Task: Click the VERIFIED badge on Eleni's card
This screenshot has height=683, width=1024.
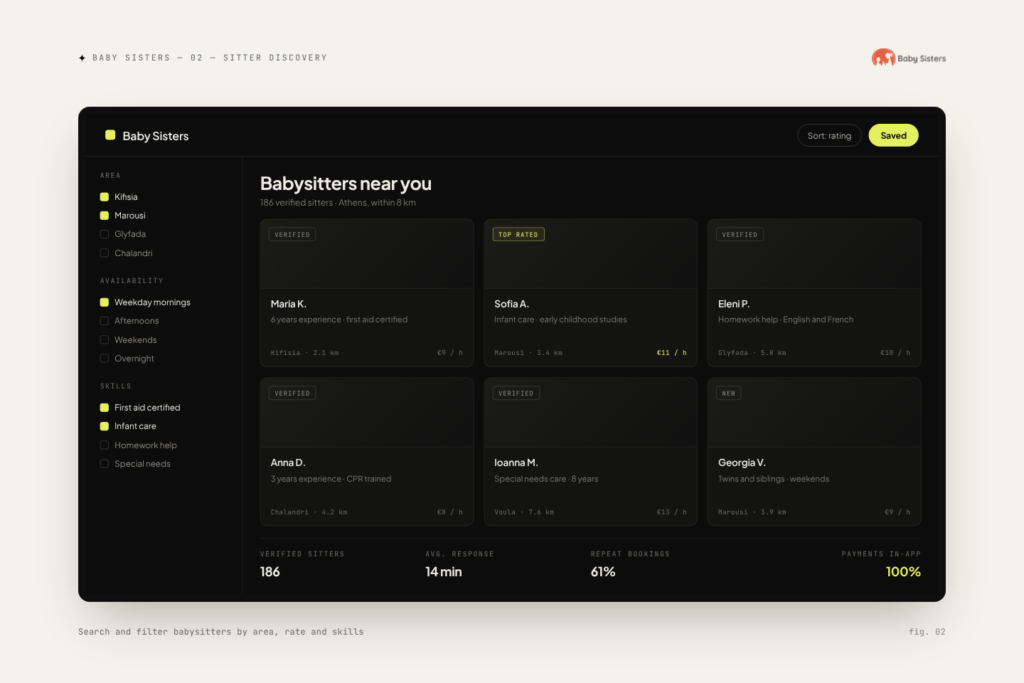Action: point(740,234)
